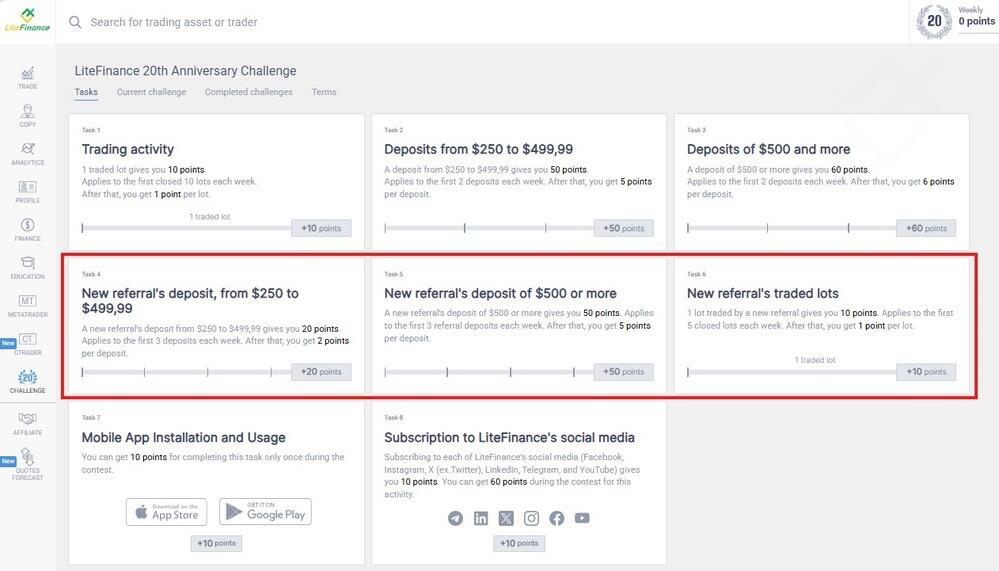Click New referral's deposit, from $250 to $499,99 title
Screen dimensions: 999x571
pyautogui.click(x=190, y=301)
